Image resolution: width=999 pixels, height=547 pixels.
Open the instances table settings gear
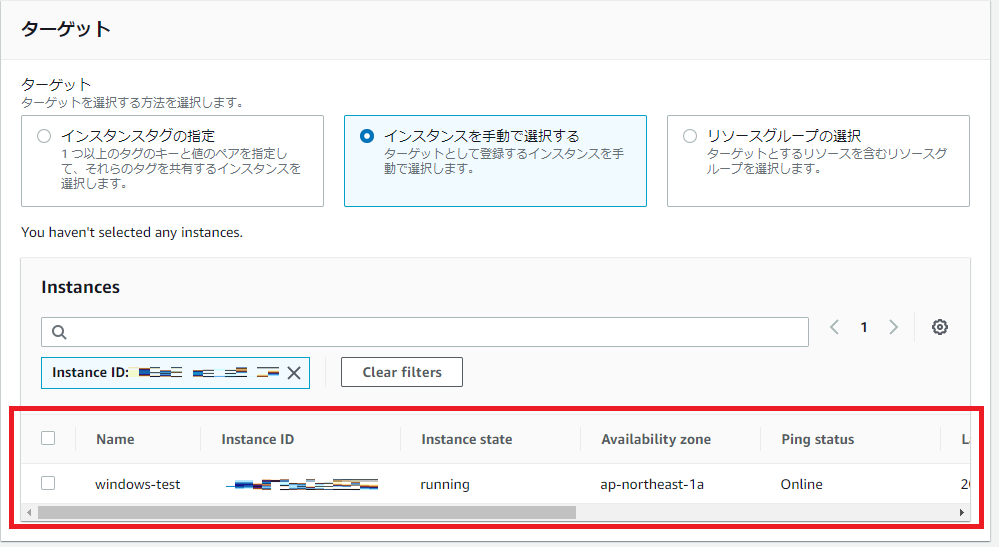click(940, 327)
